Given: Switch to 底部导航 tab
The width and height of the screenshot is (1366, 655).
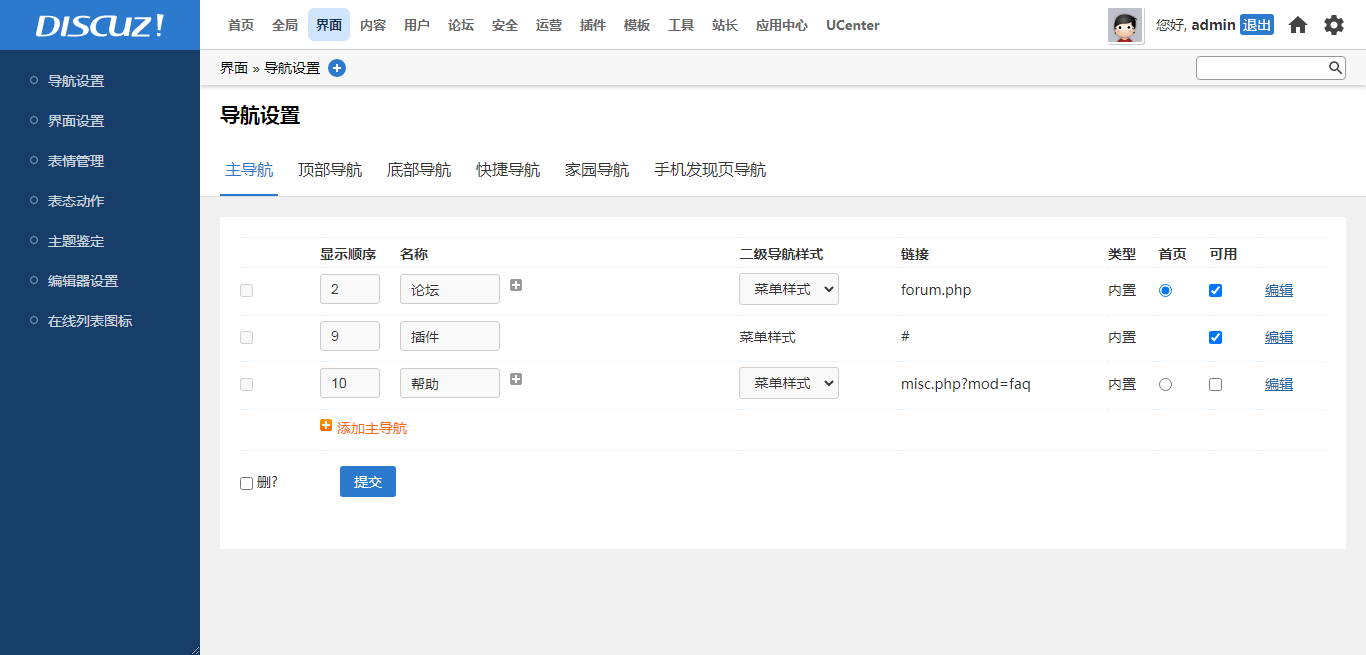Looking at the screenshot, I should 419,170.
